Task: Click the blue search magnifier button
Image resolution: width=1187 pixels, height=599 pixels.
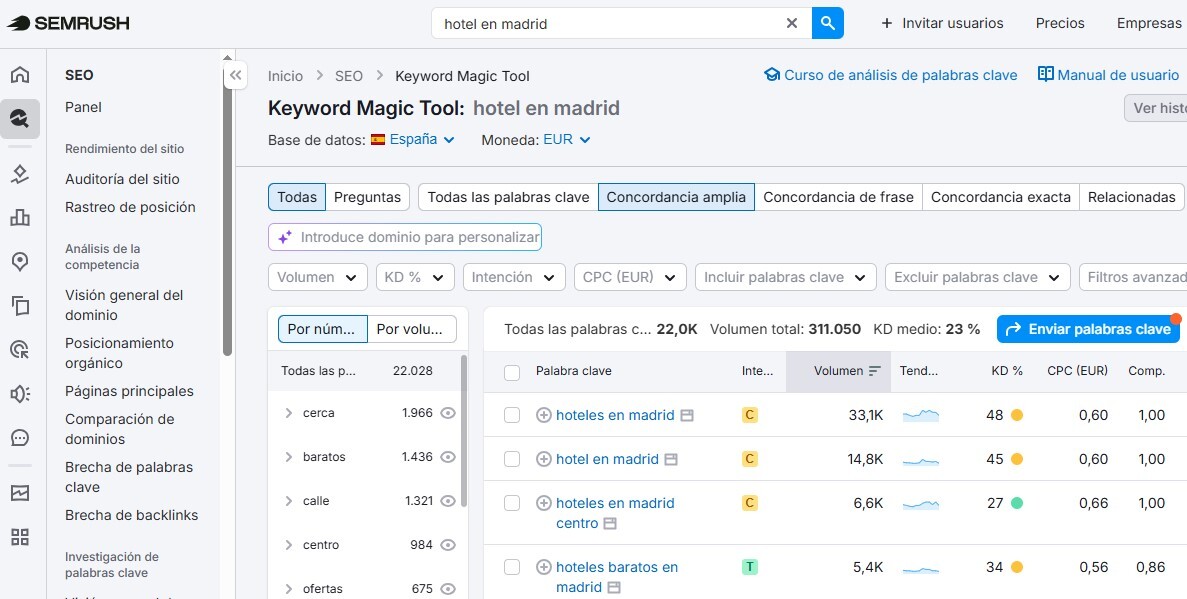Action: [x=827, y=23]
